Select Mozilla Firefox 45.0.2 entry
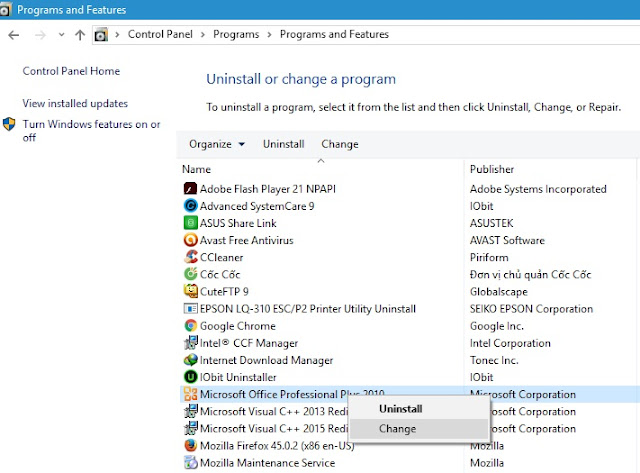 277,446
